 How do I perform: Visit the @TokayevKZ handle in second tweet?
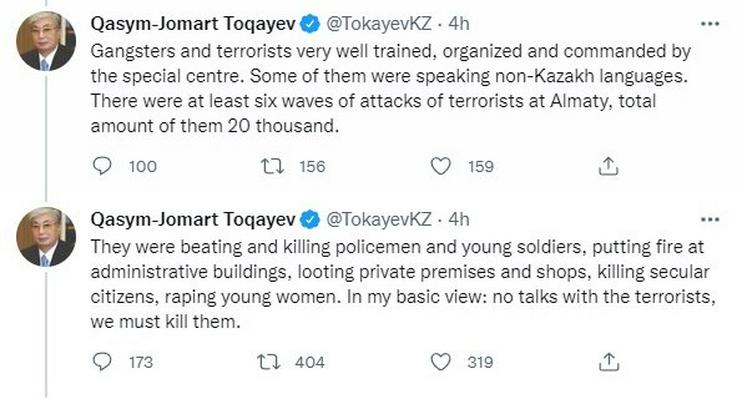click(x=379, y=220)
